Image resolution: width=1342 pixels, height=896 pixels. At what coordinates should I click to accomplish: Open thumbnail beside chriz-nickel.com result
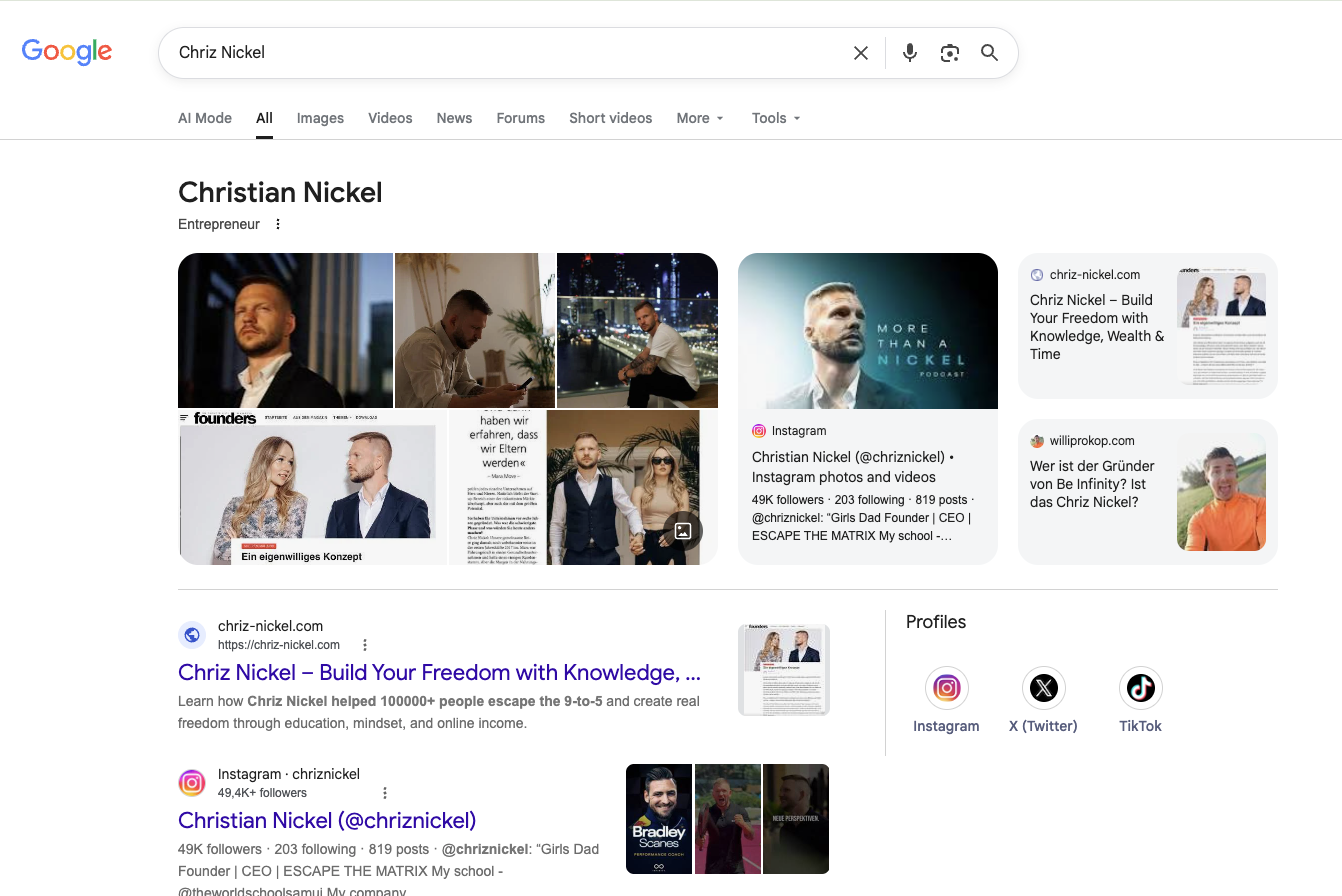pyautogui.click(x=784, y=670)
